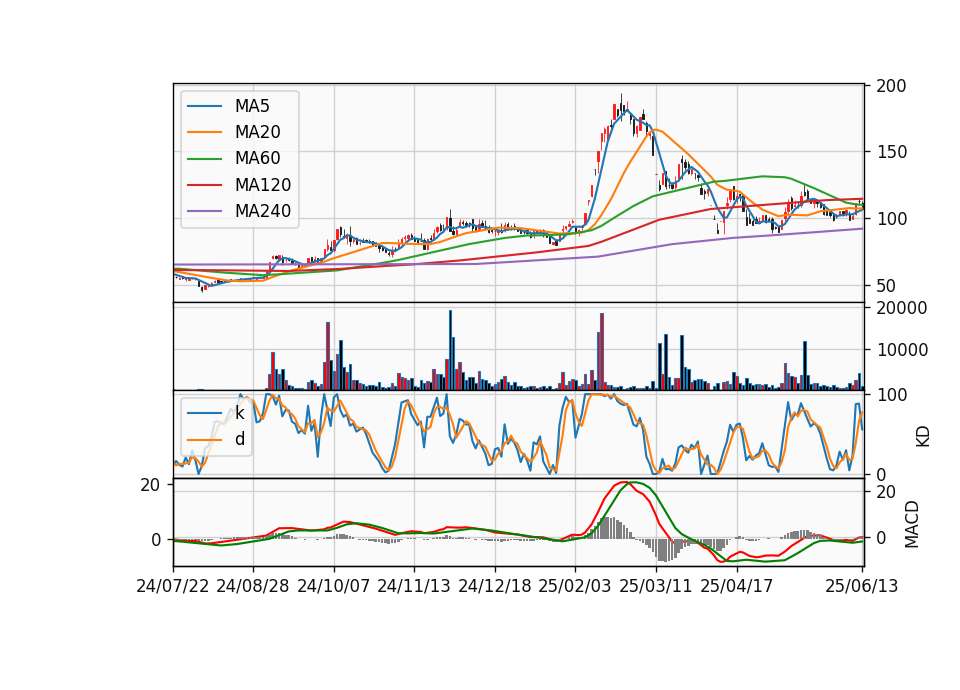Click the date label 24/08/28
The width and height of the screenshot is (960, 690).
coord(253,586)
